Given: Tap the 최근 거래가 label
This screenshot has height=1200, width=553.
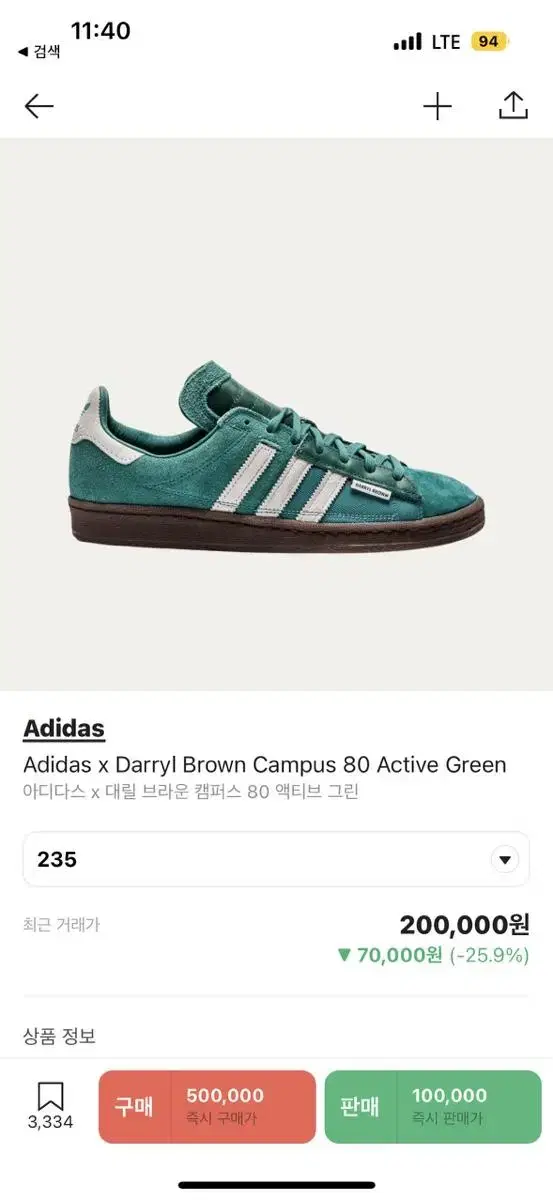Looking at the screenshot, I should (61, 925).
